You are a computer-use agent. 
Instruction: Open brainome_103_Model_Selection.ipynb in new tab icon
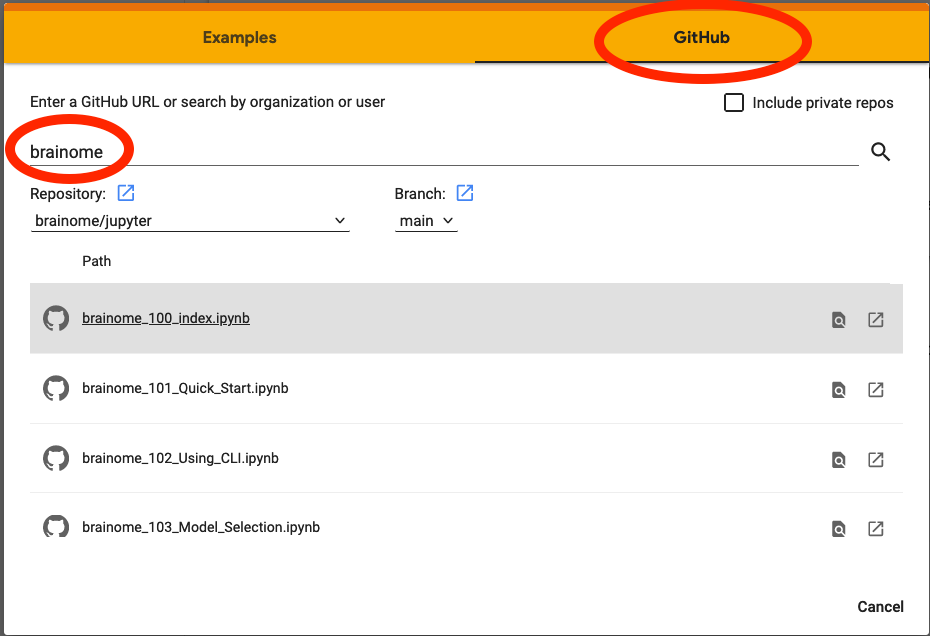point(875,529)
